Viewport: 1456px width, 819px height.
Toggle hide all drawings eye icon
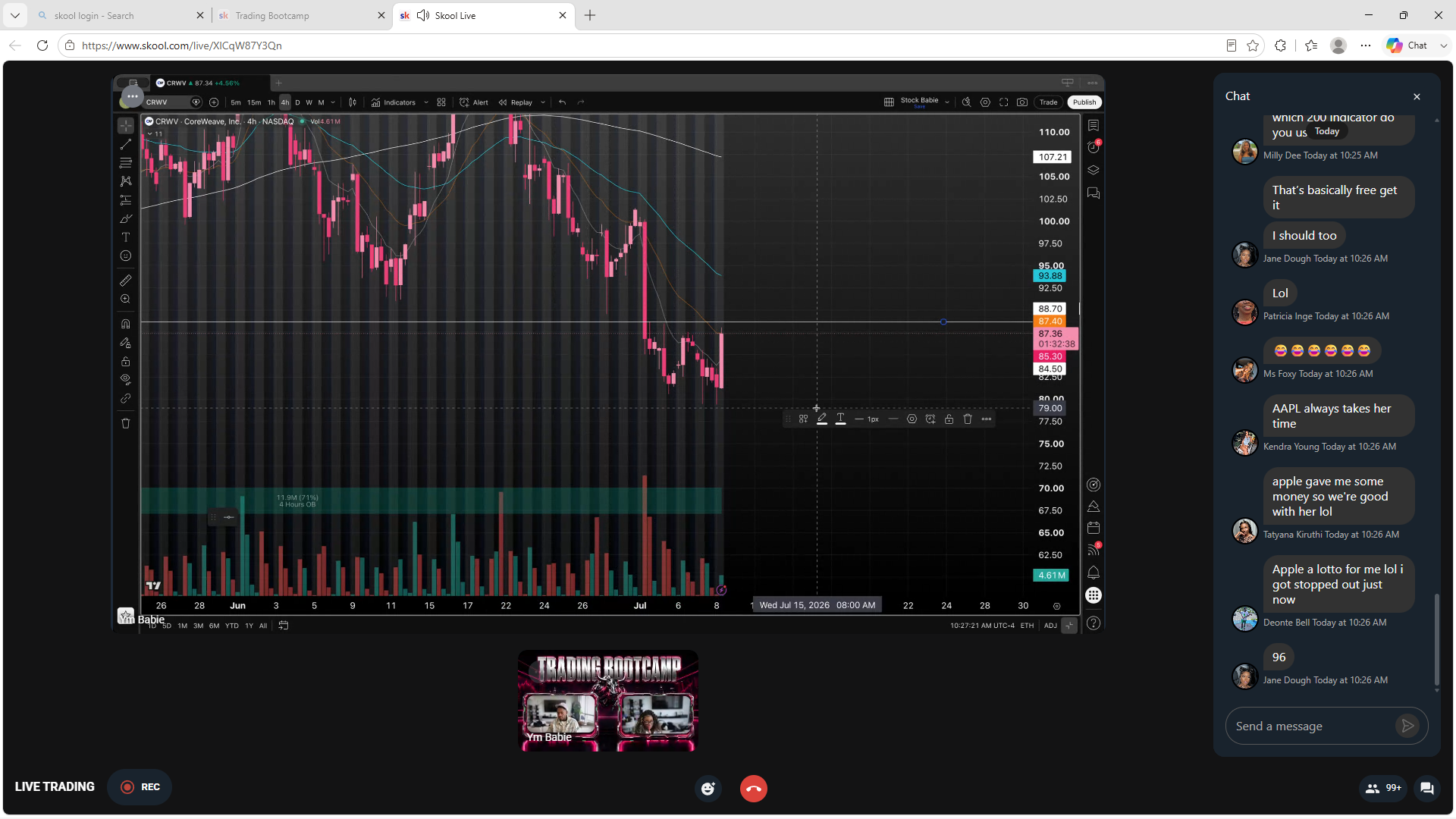click(126, 380)
